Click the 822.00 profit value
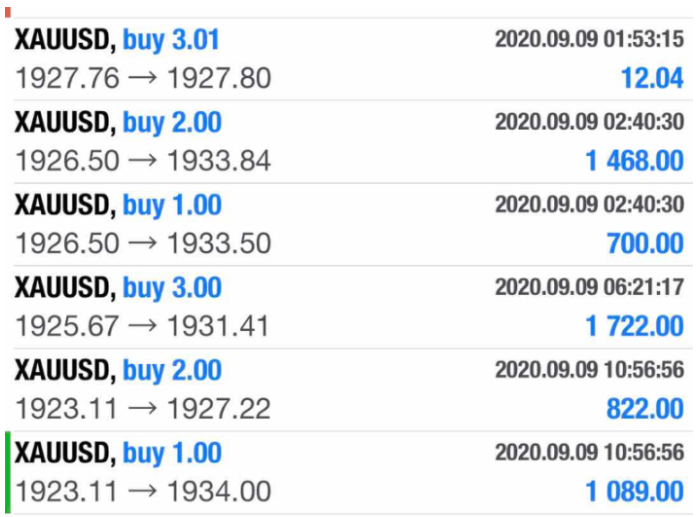This screenshot has height=517, width=698. 645,408
